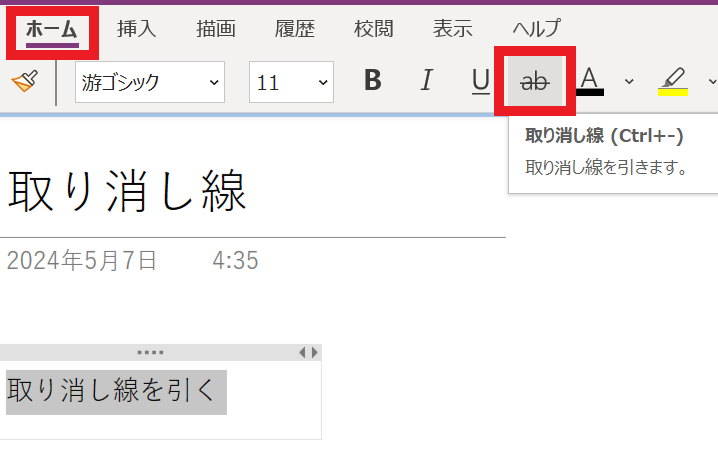Click the page title 取り消し線

127,191
